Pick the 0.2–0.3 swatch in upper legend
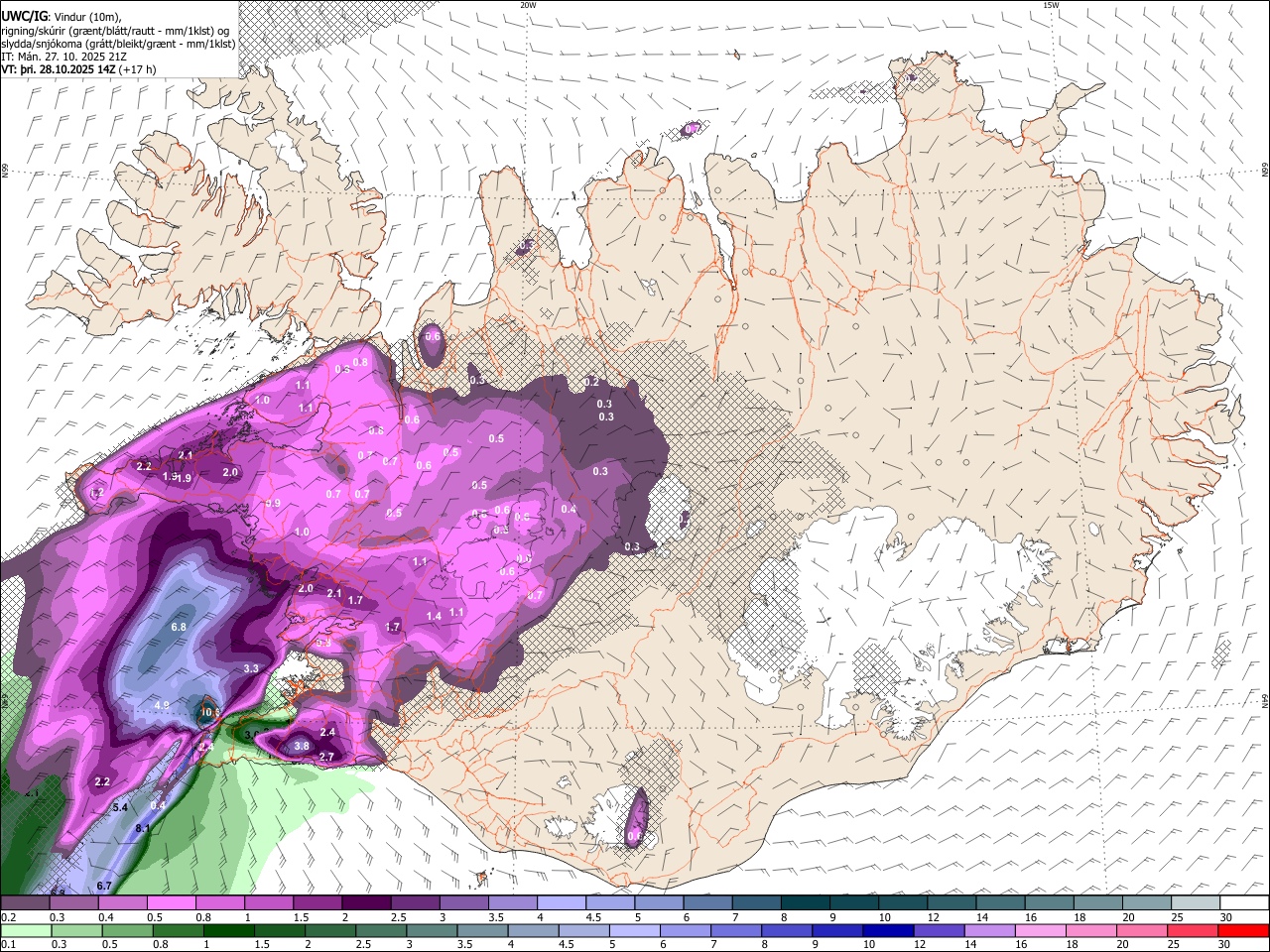Viewport: 1270px width, 952px height. click(25, 903)
